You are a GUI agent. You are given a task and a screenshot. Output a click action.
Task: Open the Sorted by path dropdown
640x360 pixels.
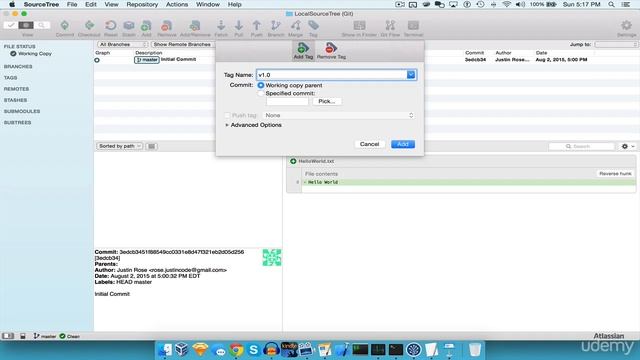[x=120, y=146]
